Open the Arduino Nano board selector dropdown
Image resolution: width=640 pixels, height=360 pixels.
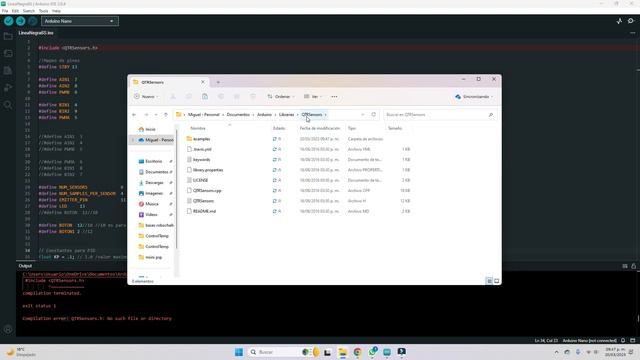(x=80, y=21)
